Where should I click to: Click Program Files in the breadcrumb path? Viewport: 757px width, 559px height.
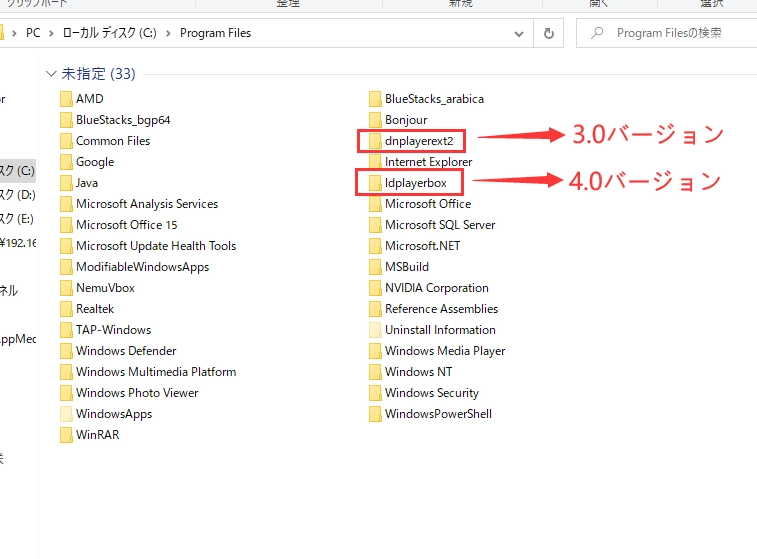[215, 33]
